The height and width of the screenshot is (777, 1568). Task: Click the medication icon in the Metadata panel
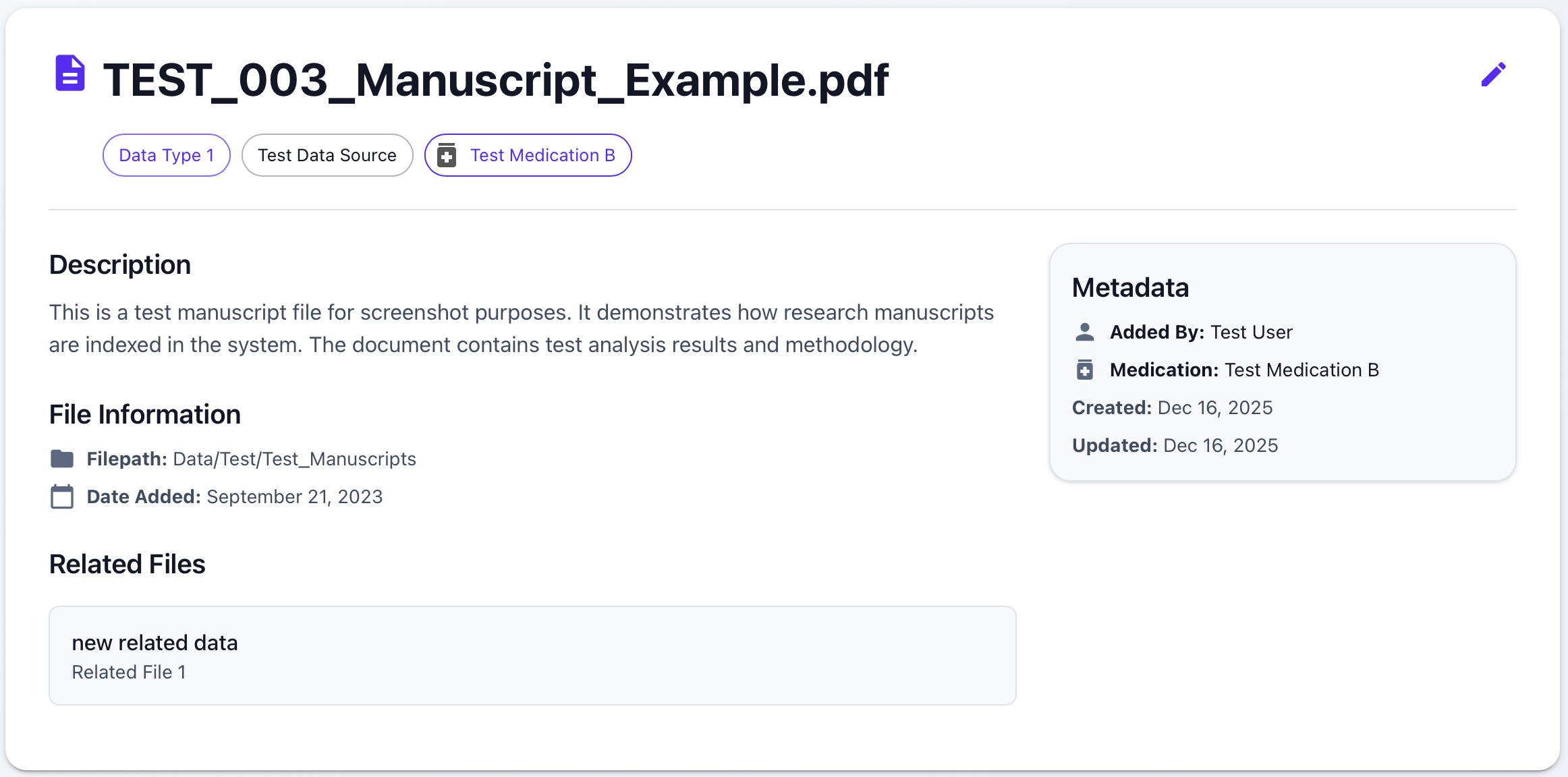click(x=1086, y=370)
